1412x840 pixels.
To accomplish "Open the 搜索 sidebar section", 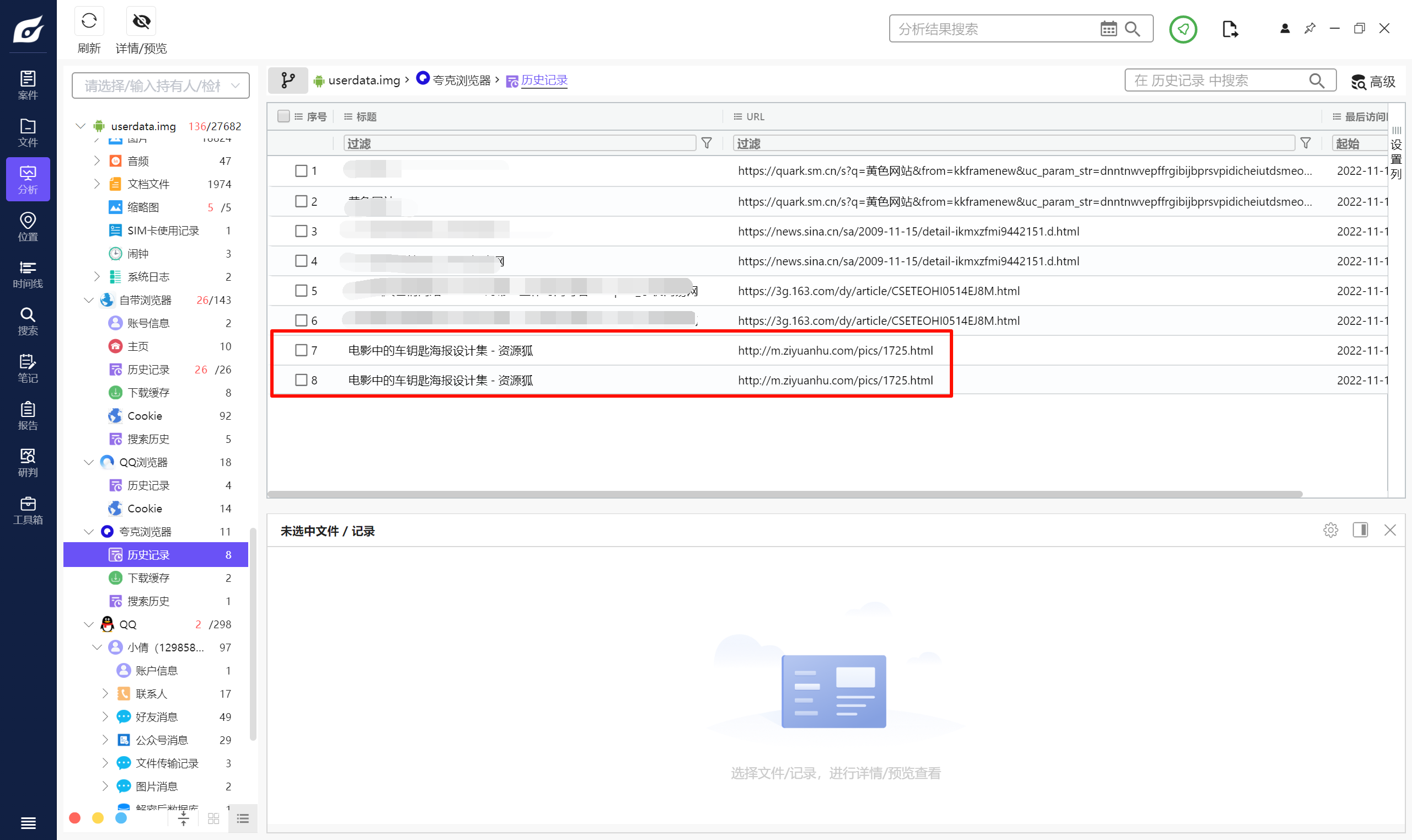I will (x=28, y=321).
